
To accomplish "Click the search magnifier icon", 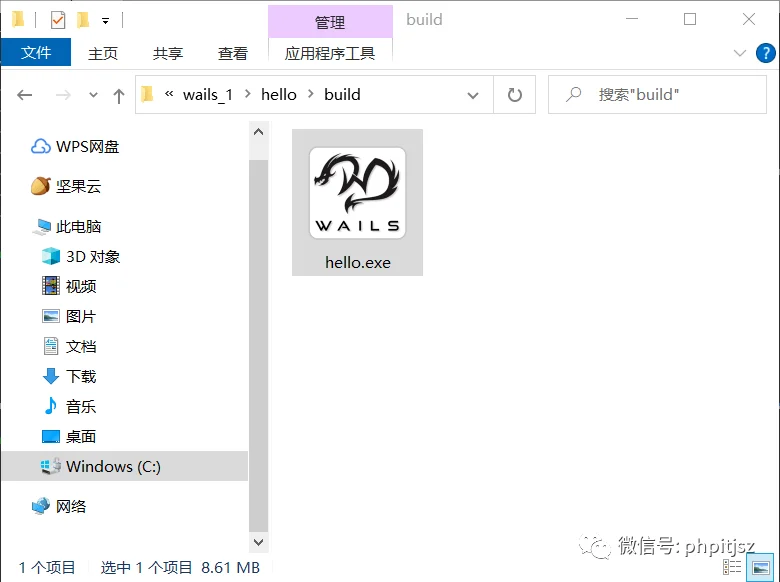I will [x=573, y=94].
